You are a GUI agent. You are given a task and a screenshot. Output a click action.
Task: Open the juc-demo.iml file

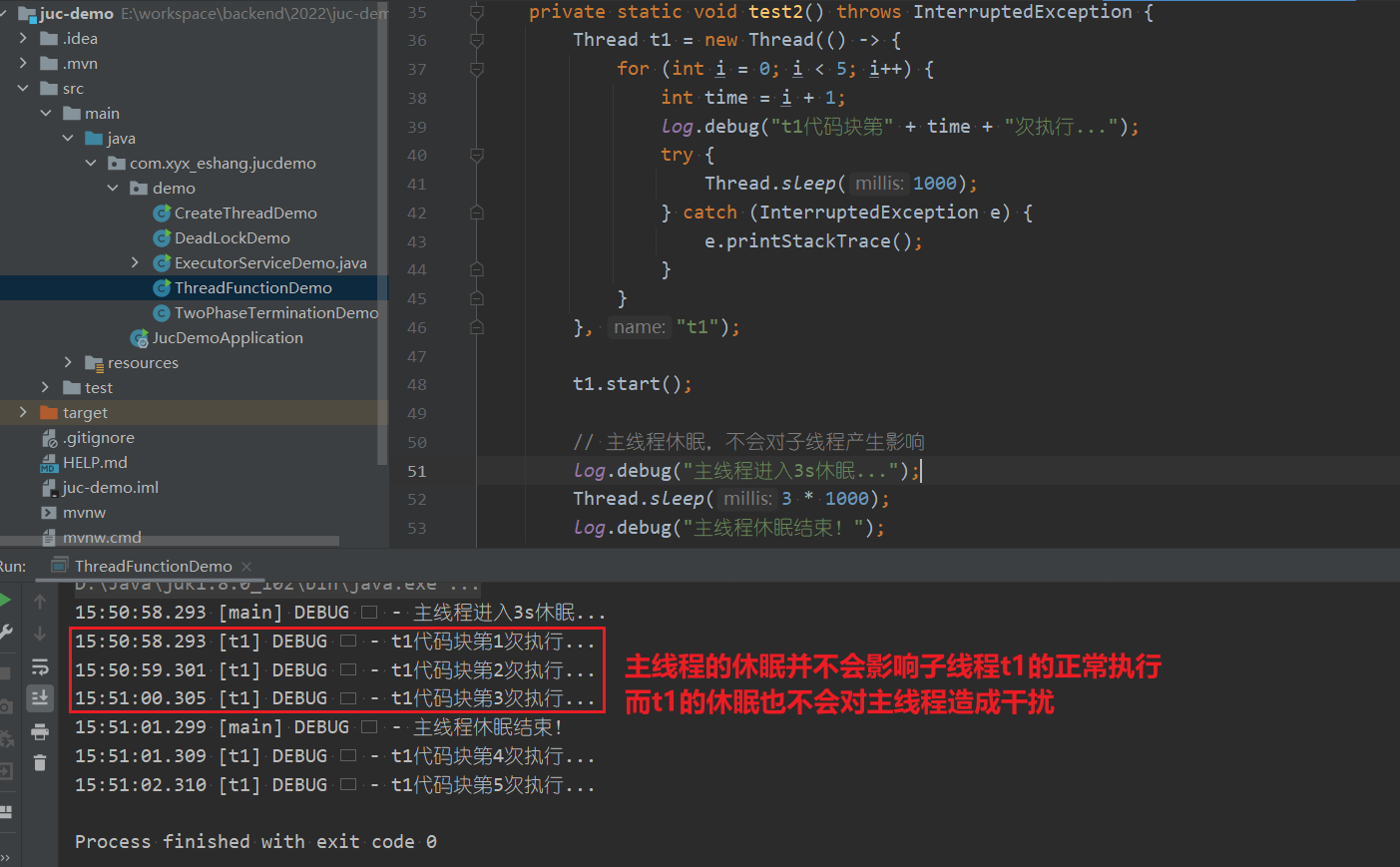[x=111, y=487]
